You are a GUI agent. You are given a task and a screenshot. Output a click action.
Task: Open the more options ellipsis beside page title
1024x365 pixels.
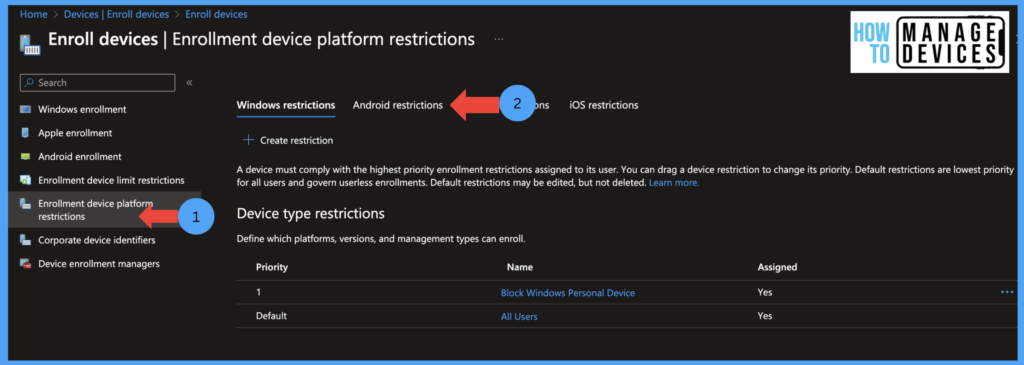499,39
